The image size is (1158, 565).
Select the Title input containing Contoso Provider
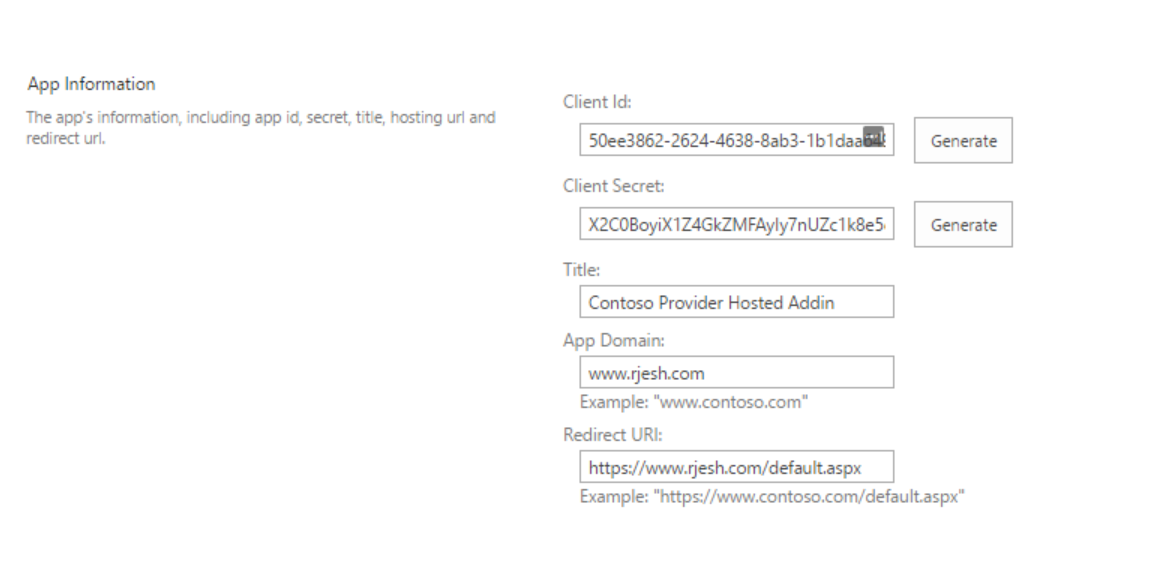pos(736,301)
